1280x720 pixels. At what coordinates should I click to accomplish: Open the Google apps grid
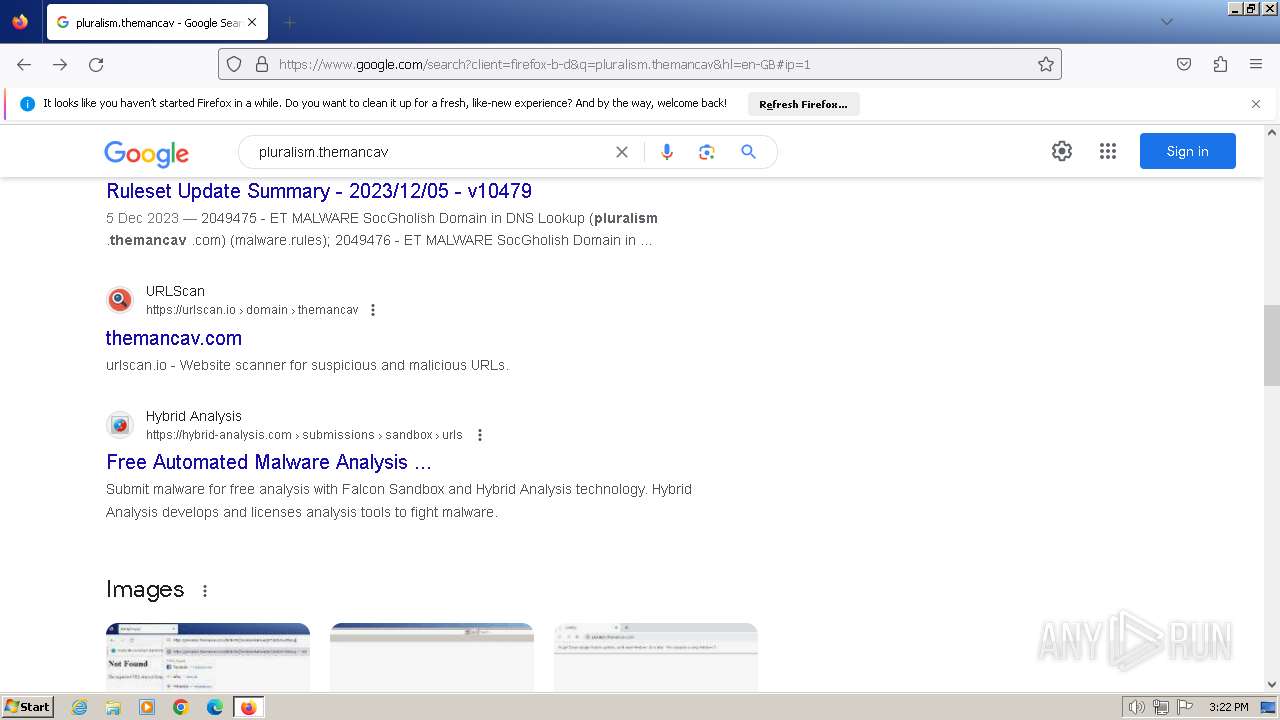(x=1107, y=151)
